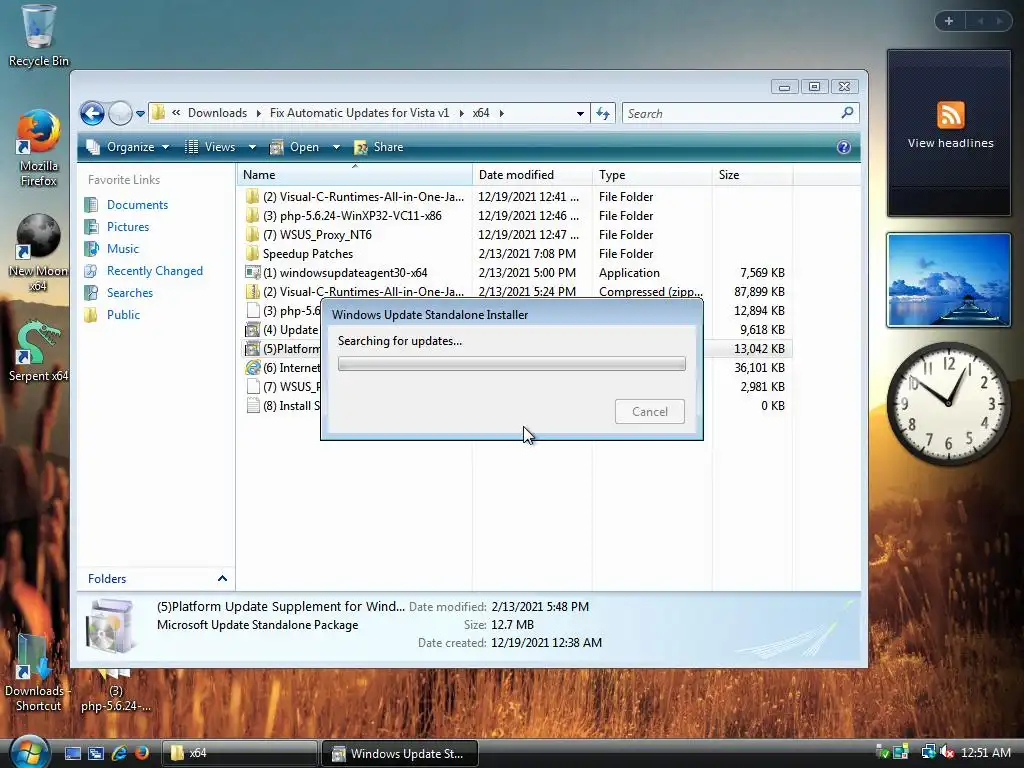Click inside the Search field

pos(731,114)
